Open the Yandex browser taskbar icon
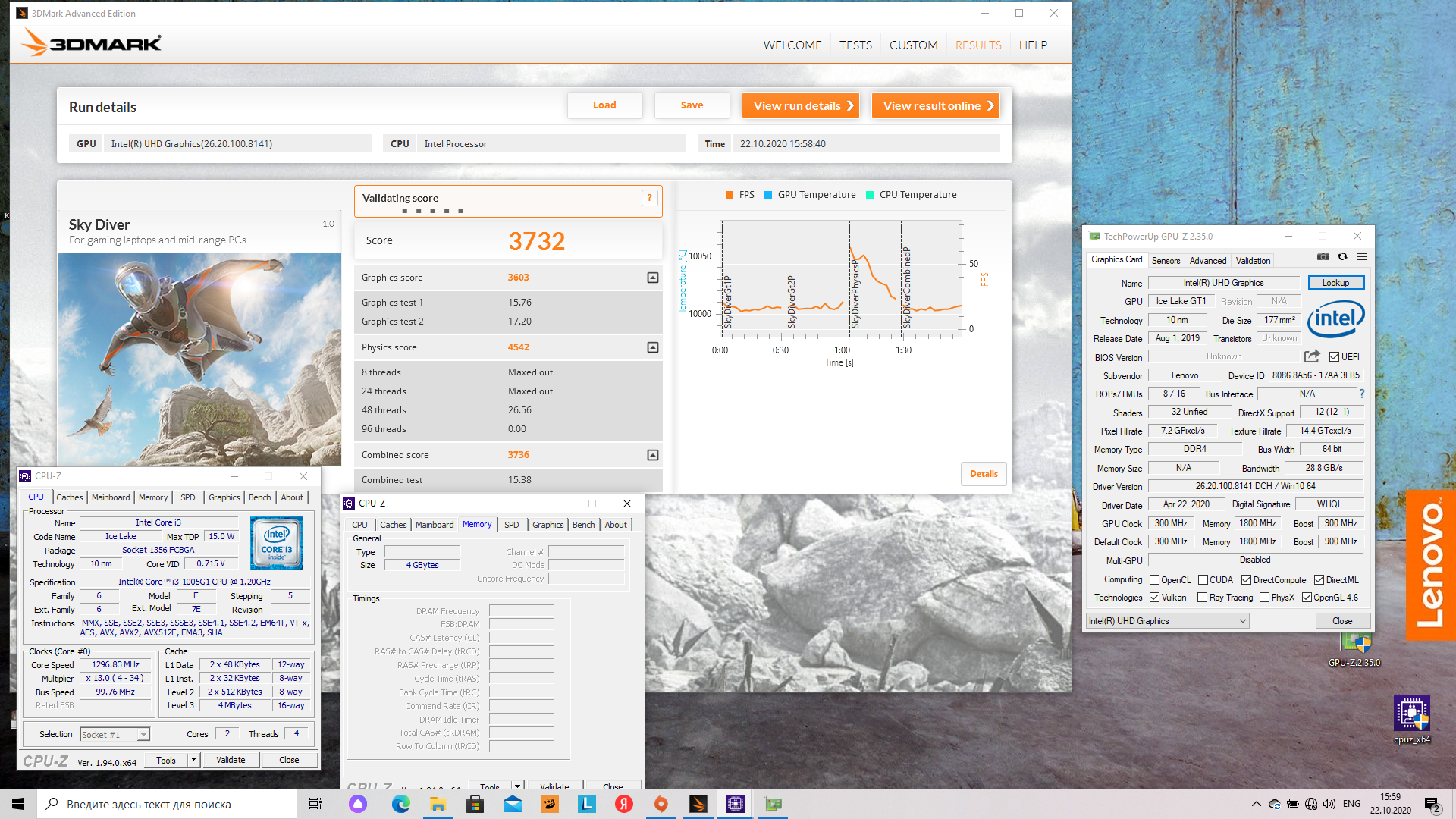The image size is (1456, 819). coord(624,804)
